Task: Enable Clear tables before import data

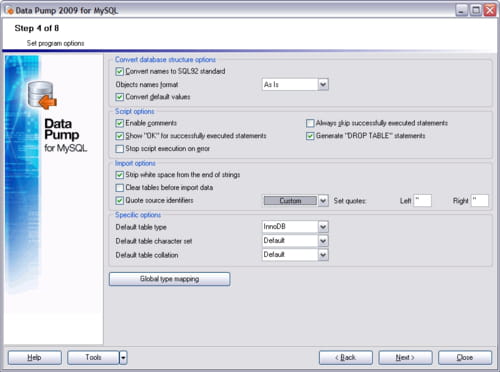Action: pos(119,188)
